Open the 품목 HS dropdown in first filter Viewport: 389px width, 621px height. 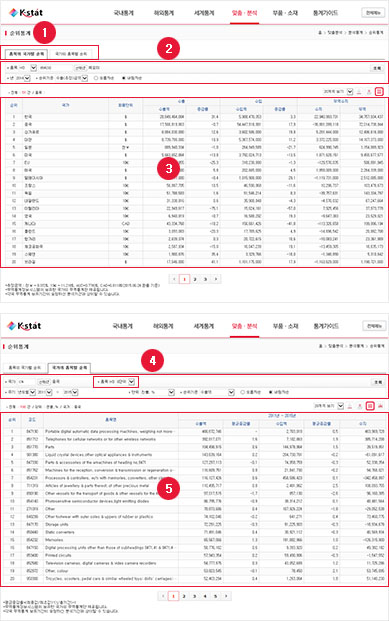[34, 68]
